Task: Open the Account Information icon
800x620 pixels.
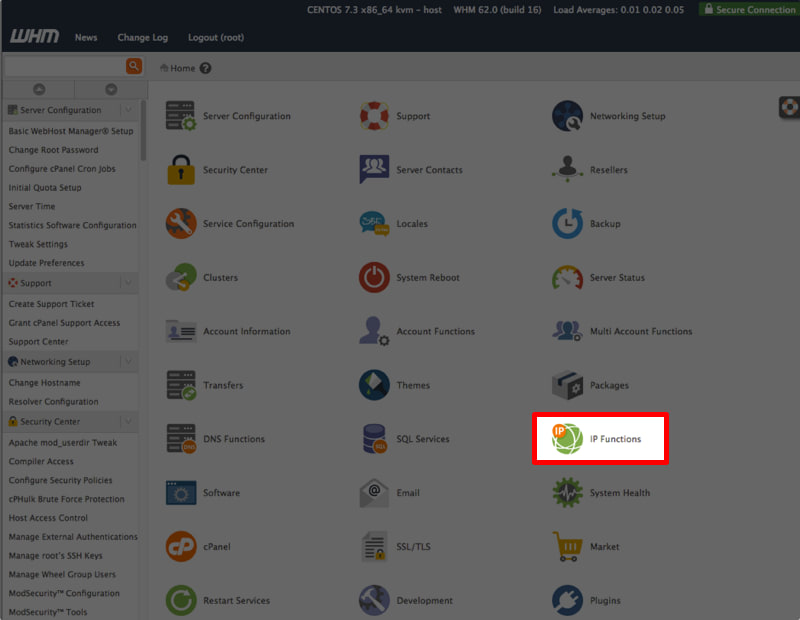Action: point(181,331)
